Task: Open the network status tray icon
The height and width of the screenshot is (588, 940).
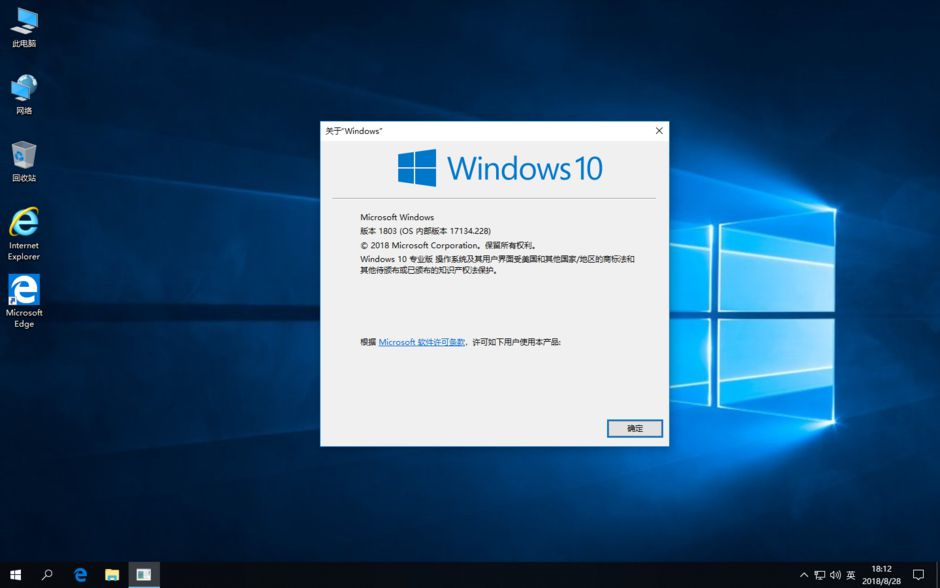Action: pyautogui.click(x=820, y=575)
